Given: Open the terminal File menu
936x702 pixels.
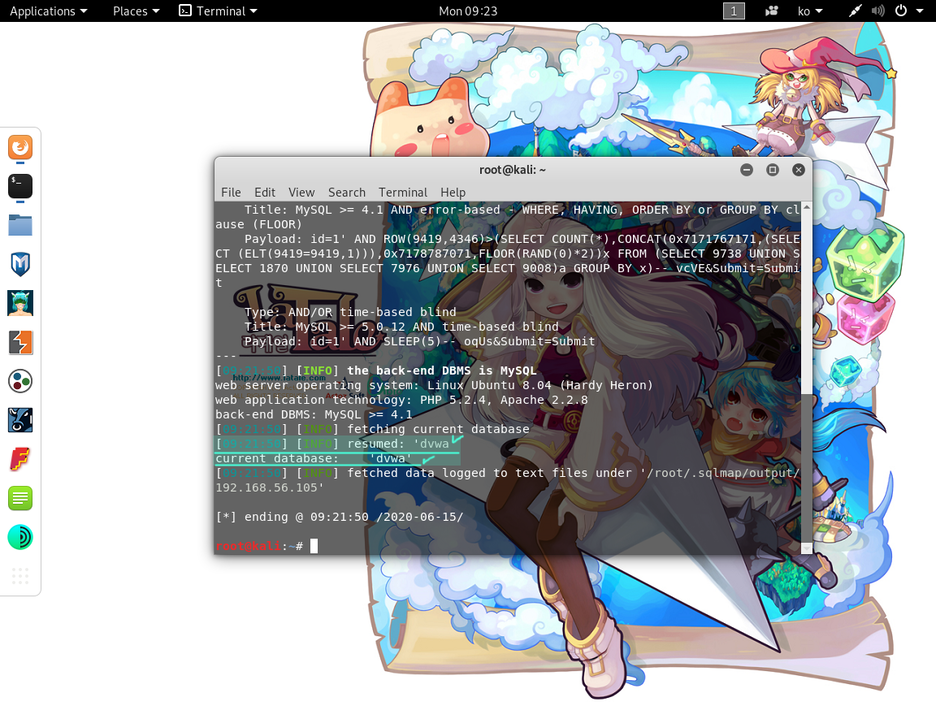Looking at the screenshot, I should 231,192.
